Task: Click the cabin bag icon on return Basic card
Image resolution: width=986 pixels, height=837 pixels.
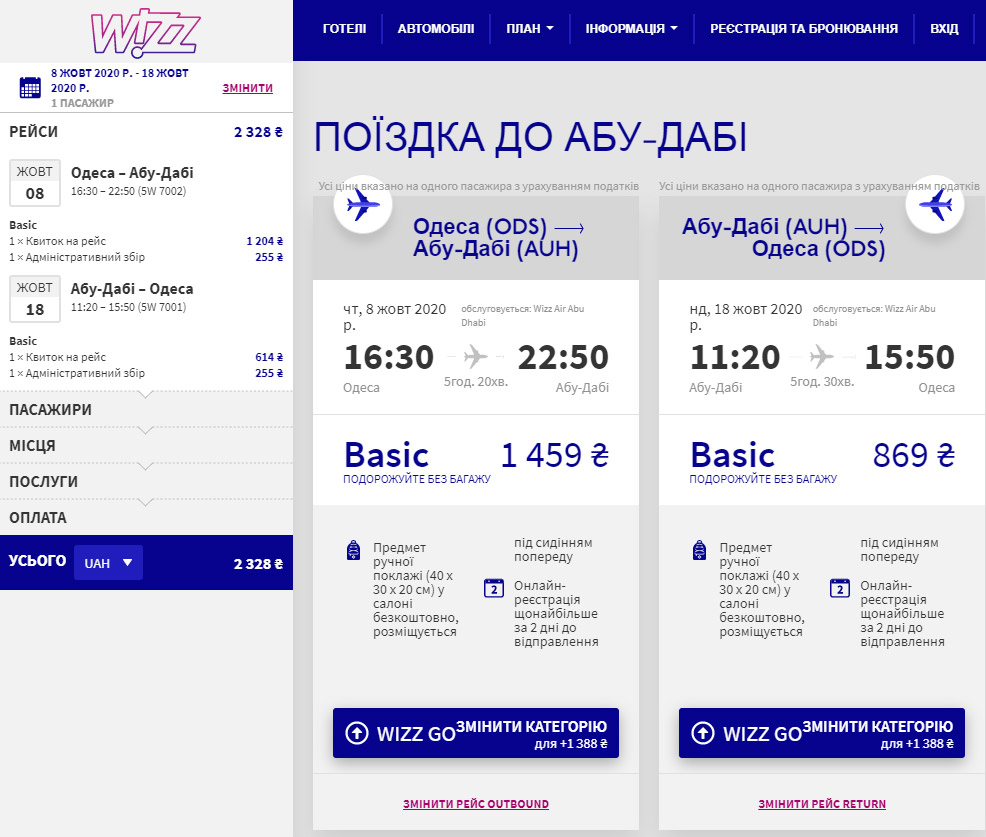Action: click(698, 548)
